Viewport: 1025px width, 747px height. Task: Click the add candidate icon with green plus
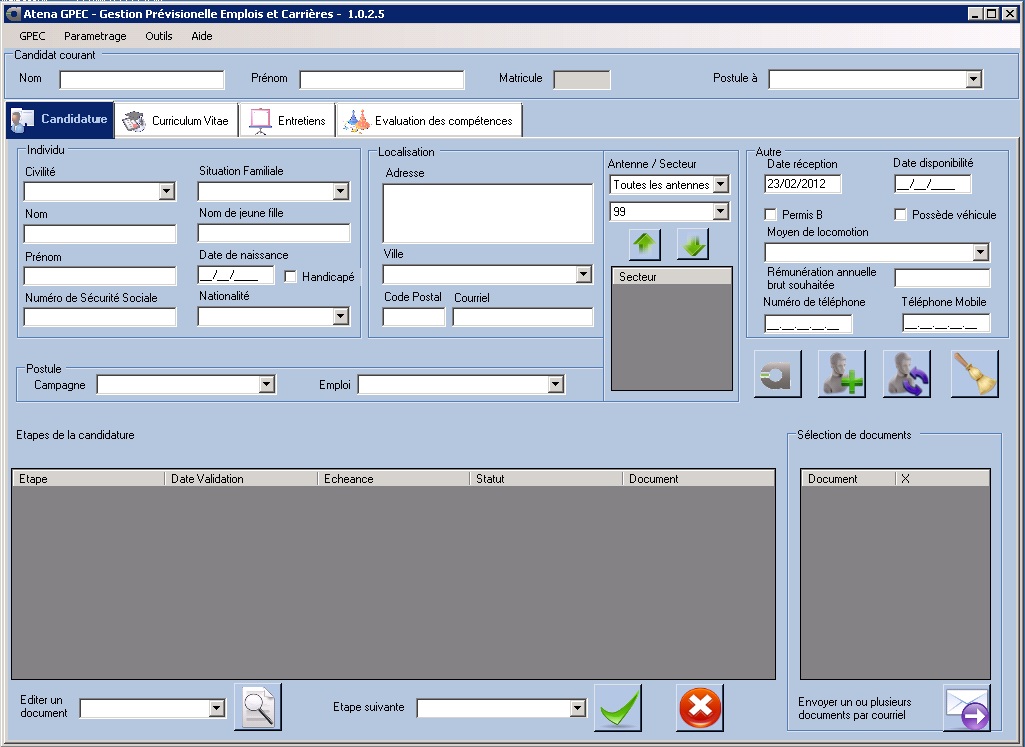[842, 374]
